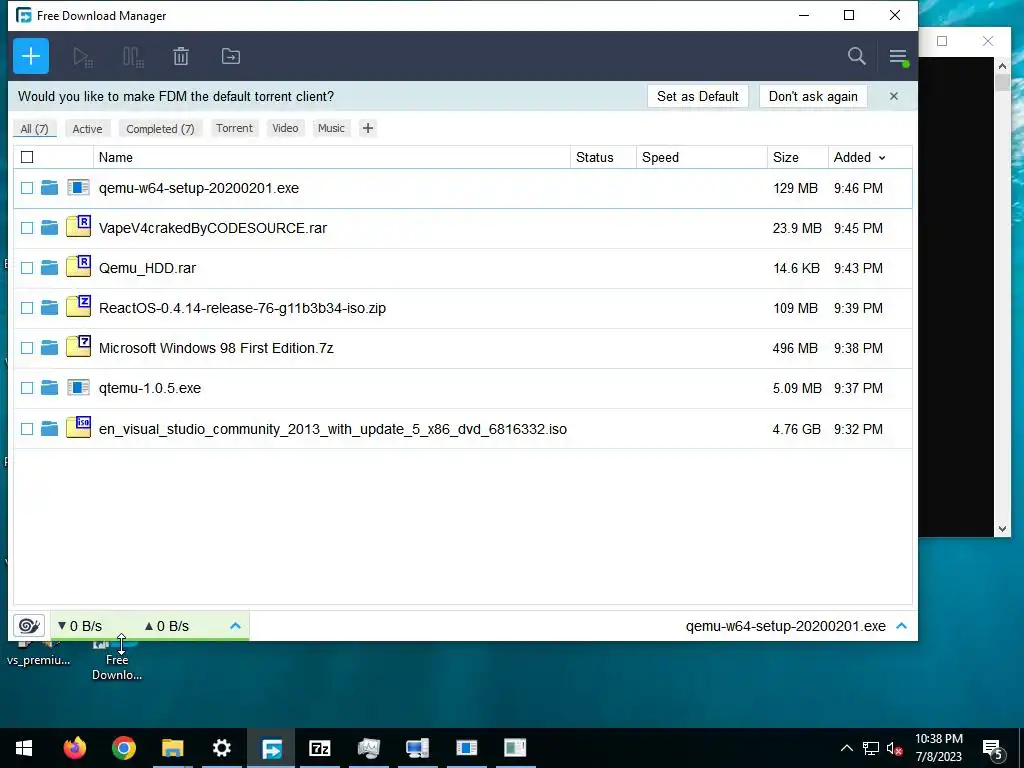Image resolution: width=1024 pixels, height=768 pixels.
Task: Check the box for en_visual_studio_community iso
Action: coord(27,429)
